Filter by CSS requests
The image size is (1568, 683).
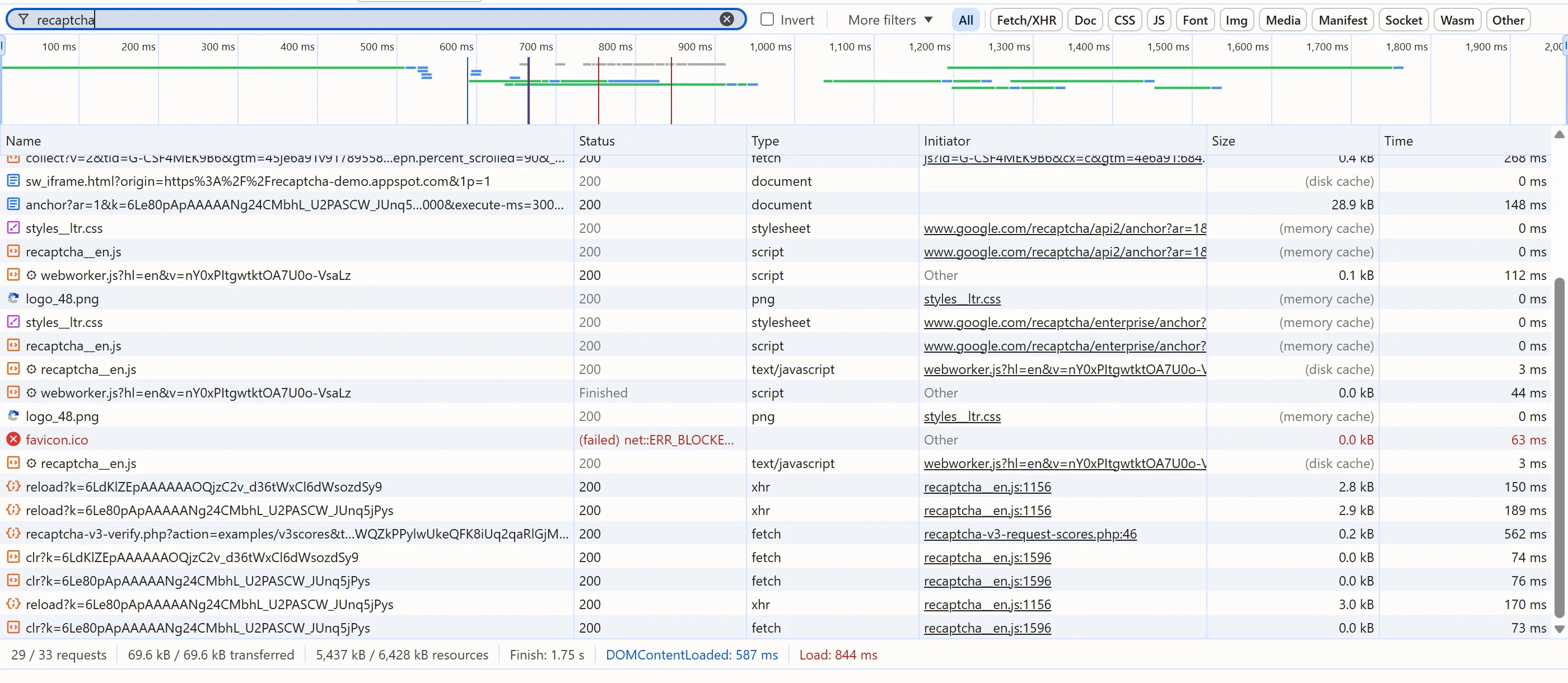point(1124,20)
